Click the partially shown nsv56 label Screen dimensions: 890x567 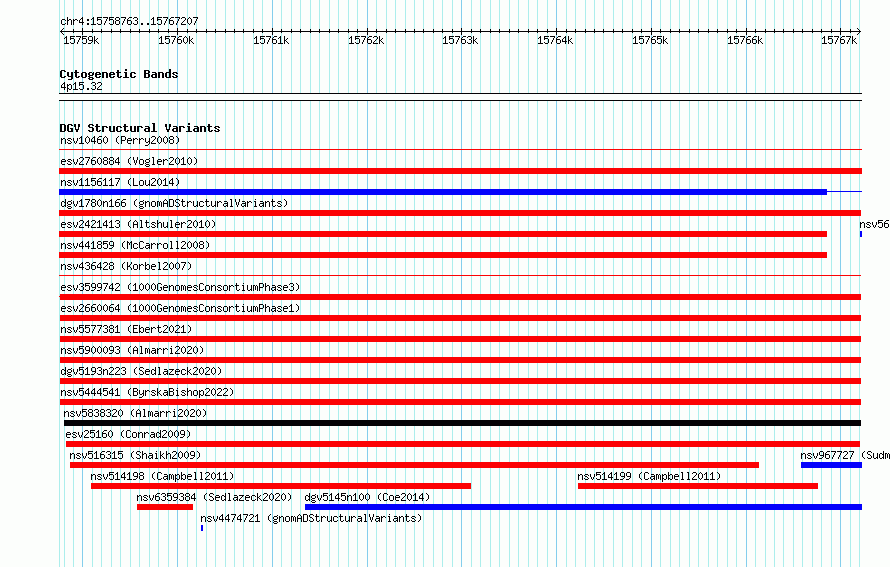(x=874, y=224)
